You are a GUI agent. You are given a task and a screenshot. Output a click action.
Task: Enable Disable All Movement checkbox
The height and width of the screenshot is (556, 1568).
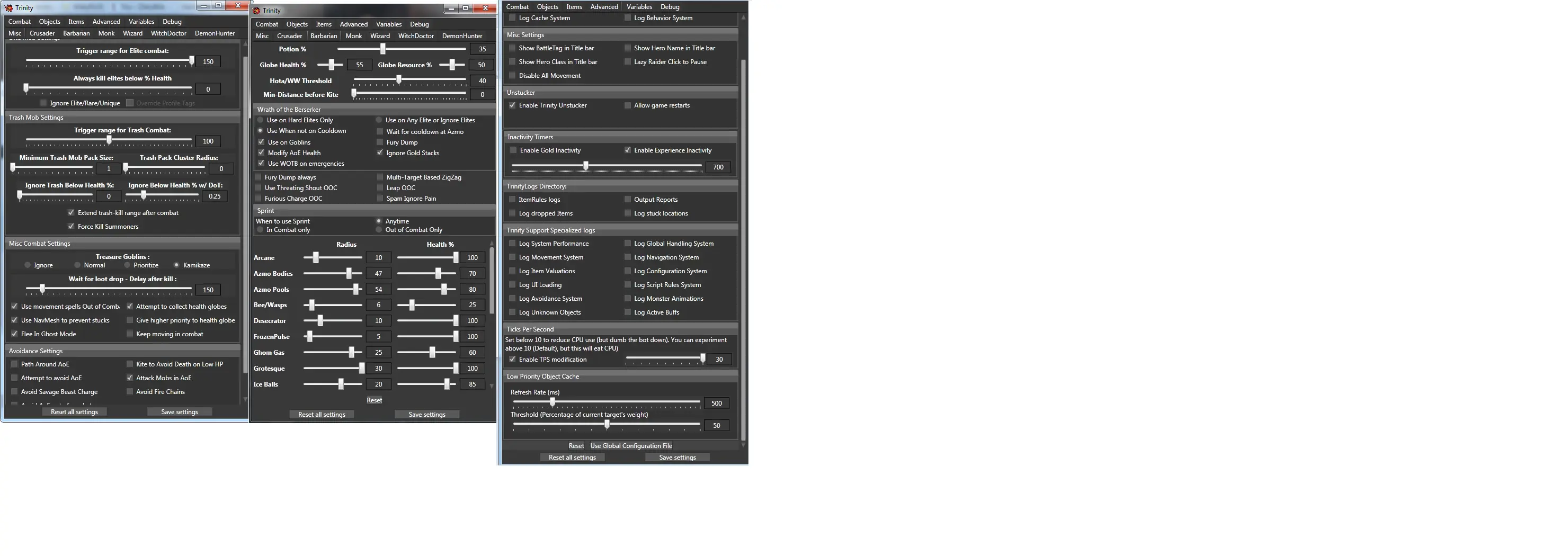coord(513,76)
